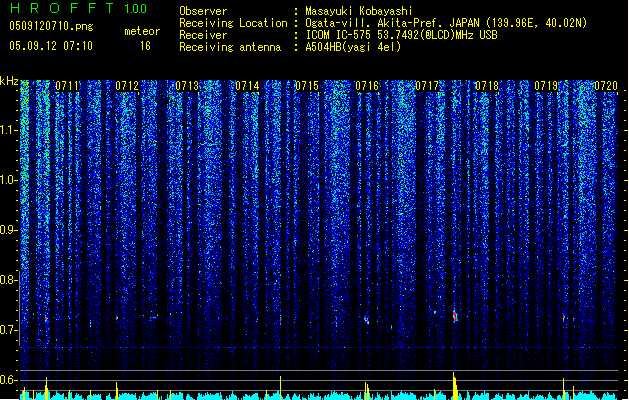Click the meteor echo just before 0716

367,320
